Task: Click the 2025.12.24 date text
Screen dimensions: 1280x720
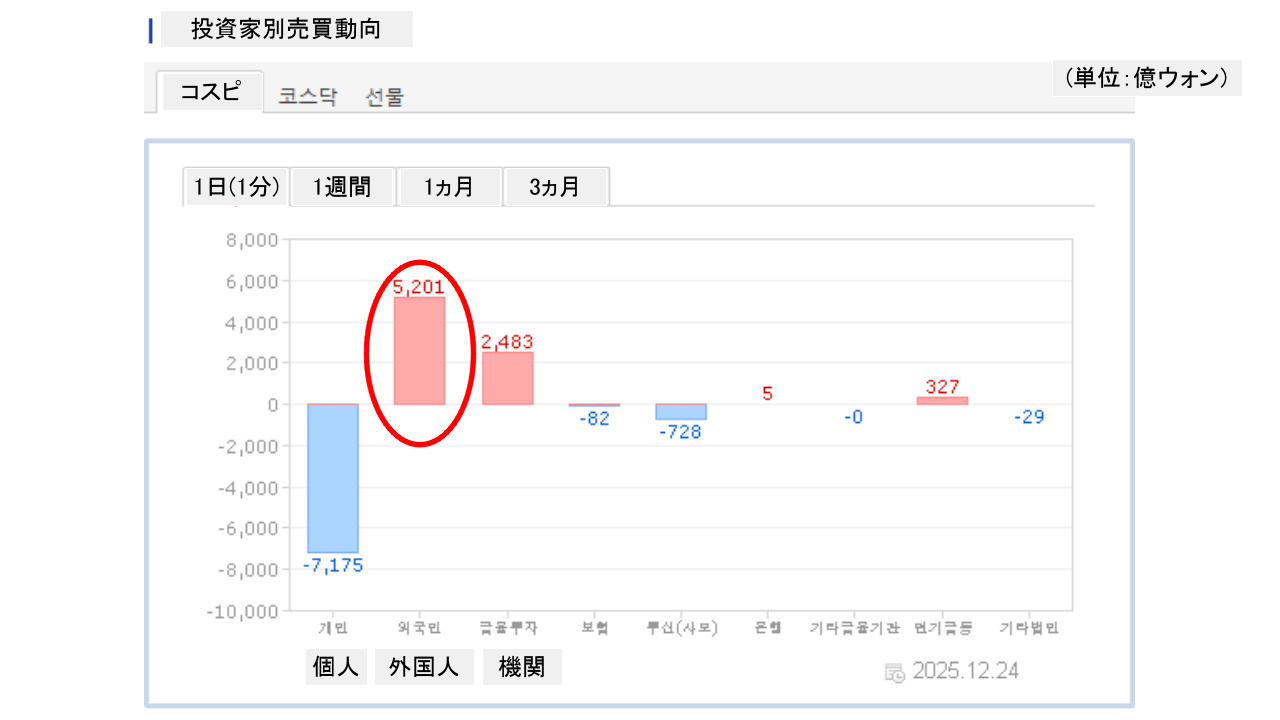Action: [965, 671]
